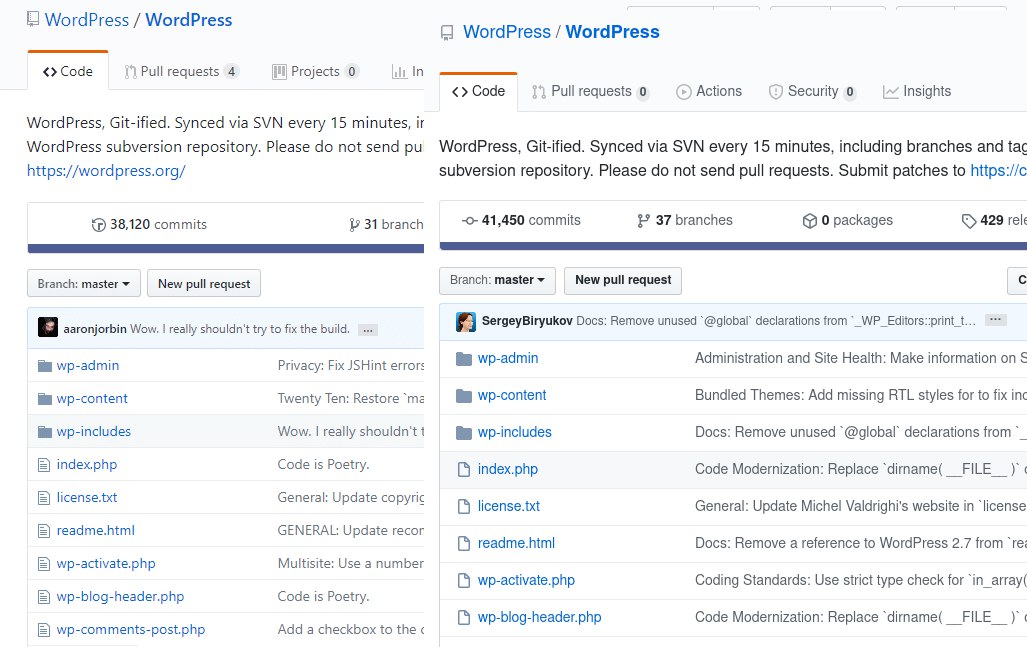This screenshot has height=647, width=1027.
Task: Click the branch icon beside 37 branches
Action: coord(644,221)
